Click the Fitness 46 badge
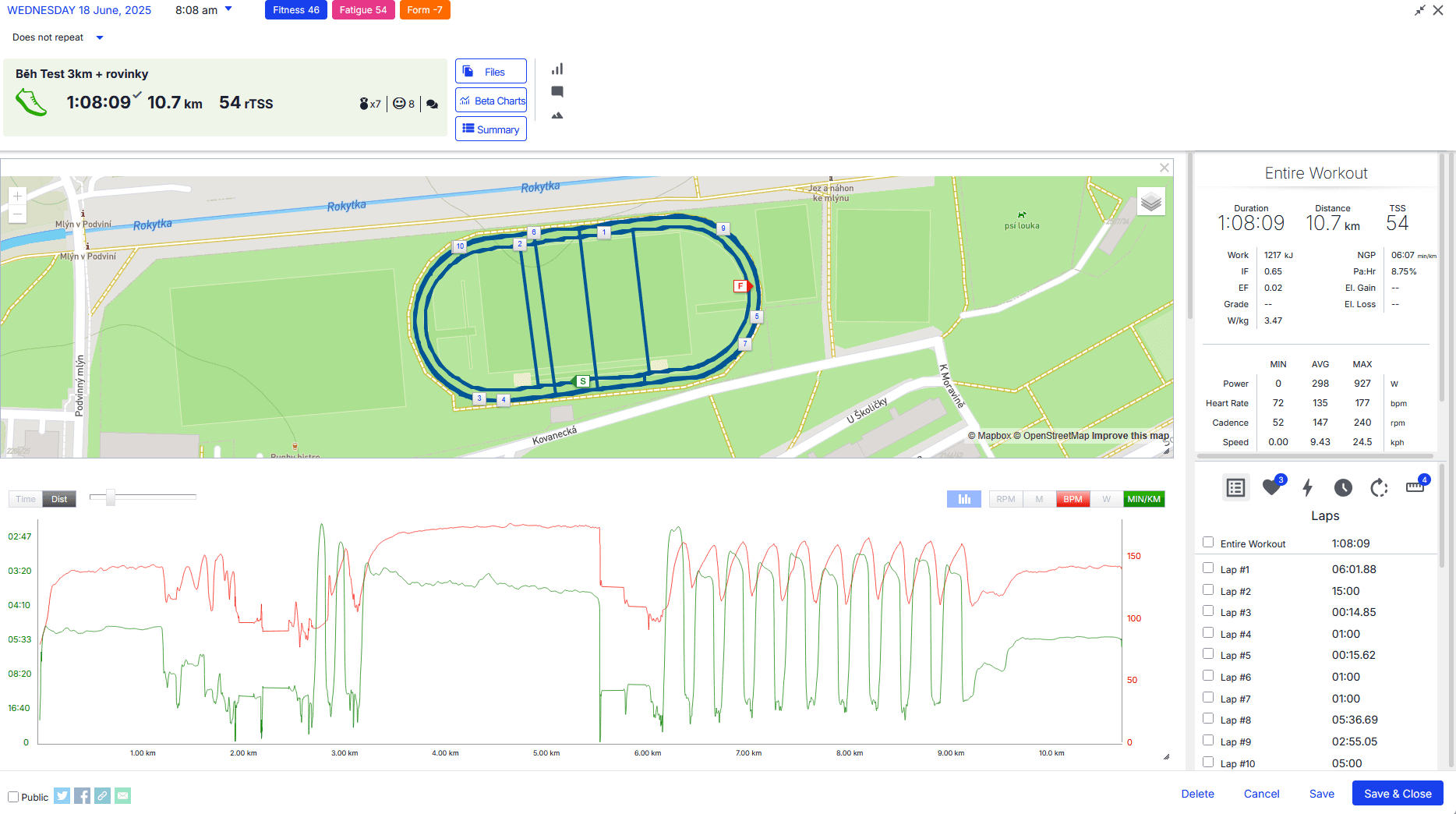This screenshot has height=814, width=1456. (x=296, y=10)
